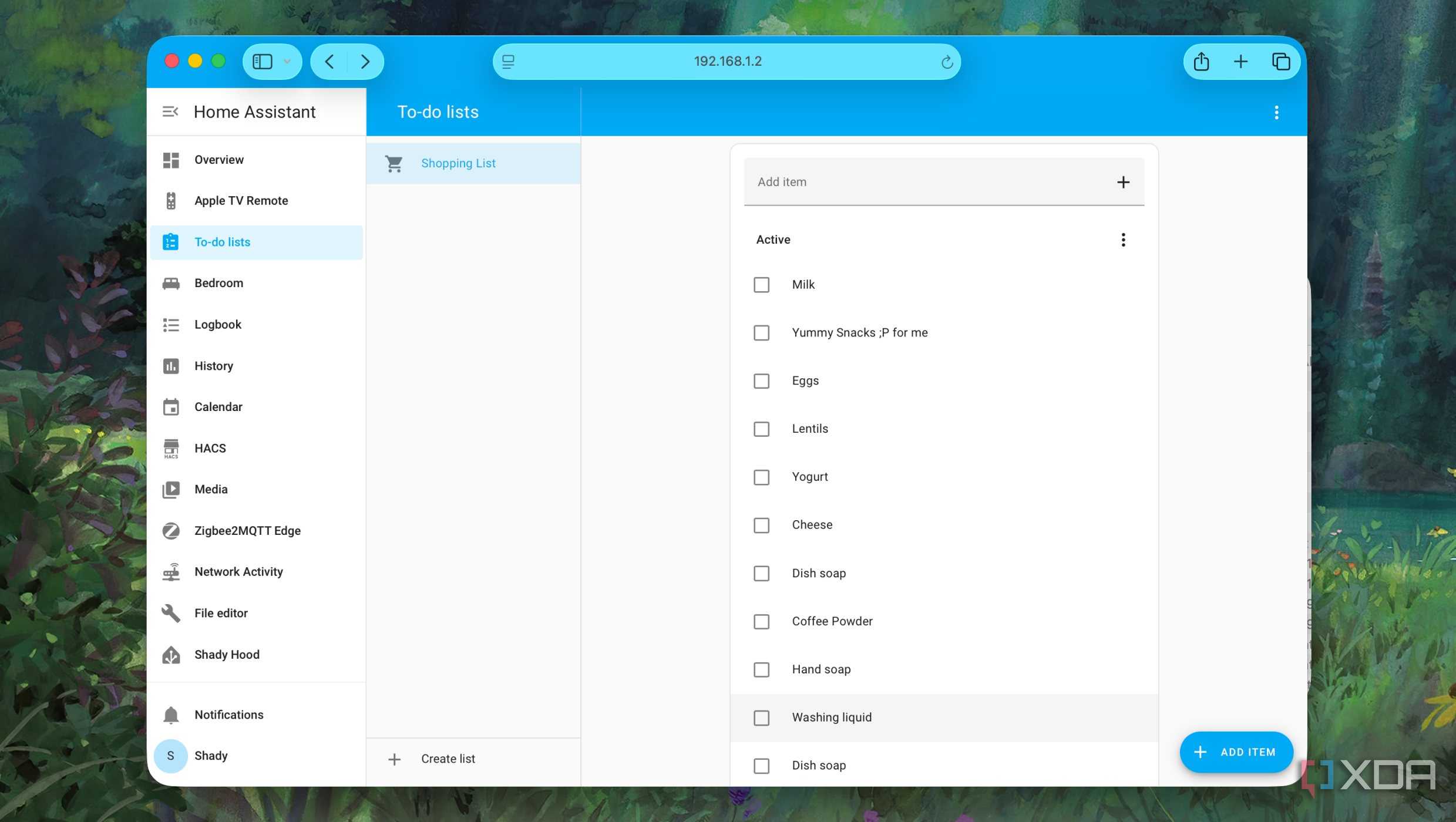
Task: Open the Notifications bell icon
Action: tap(171, 715)
